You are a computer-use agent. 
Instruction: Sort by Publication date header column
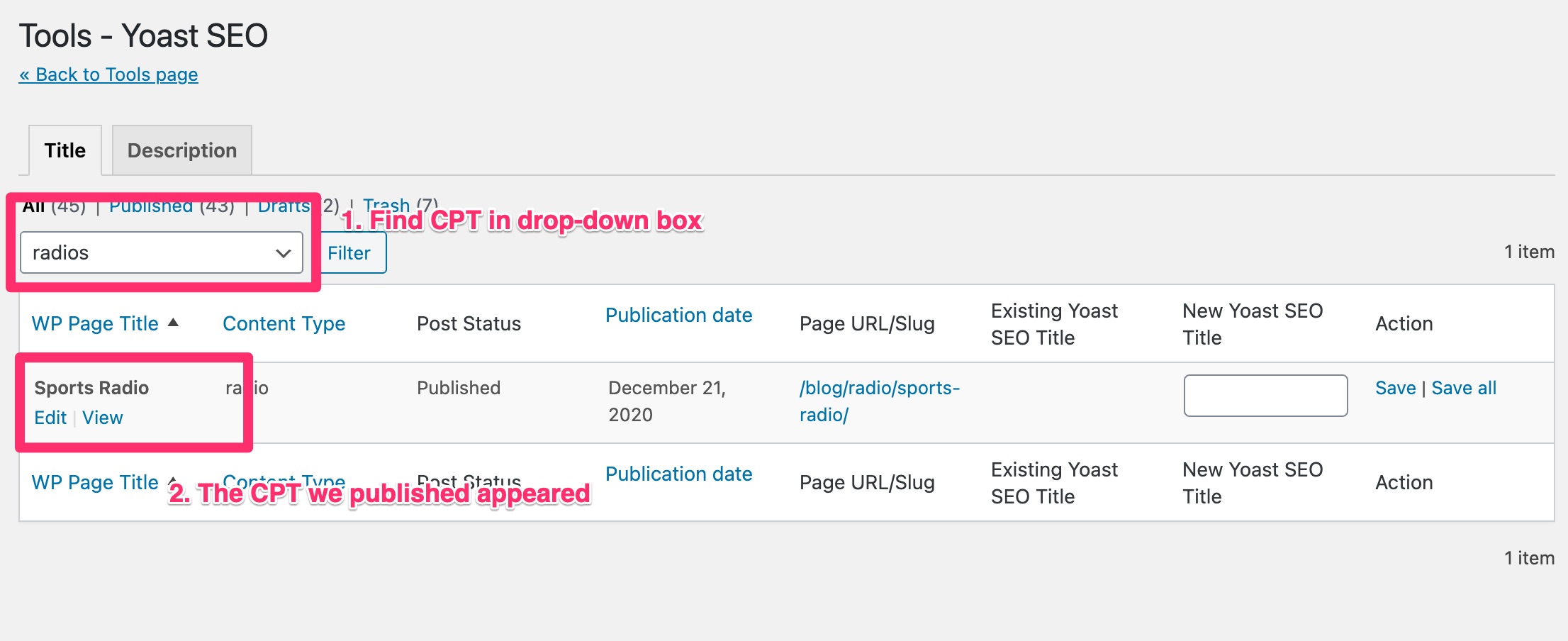[x=679, y=315]
